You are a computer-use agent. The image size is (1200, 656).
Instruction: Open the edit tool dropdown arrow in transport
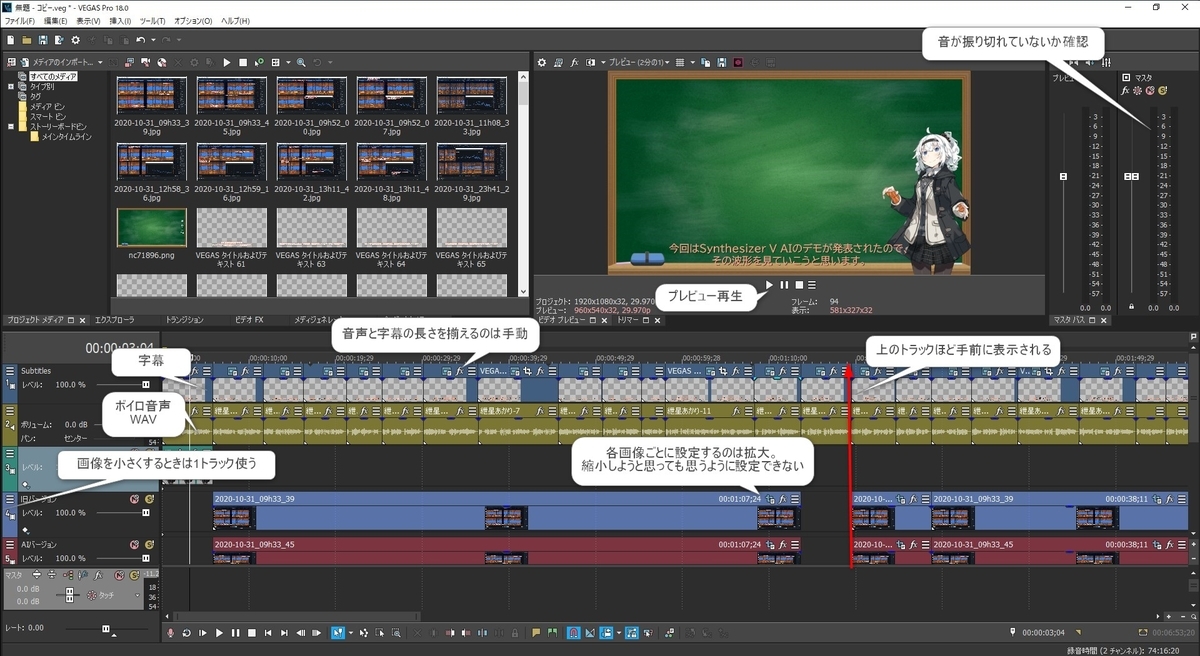pyautogui.click(x=351, y=633)
